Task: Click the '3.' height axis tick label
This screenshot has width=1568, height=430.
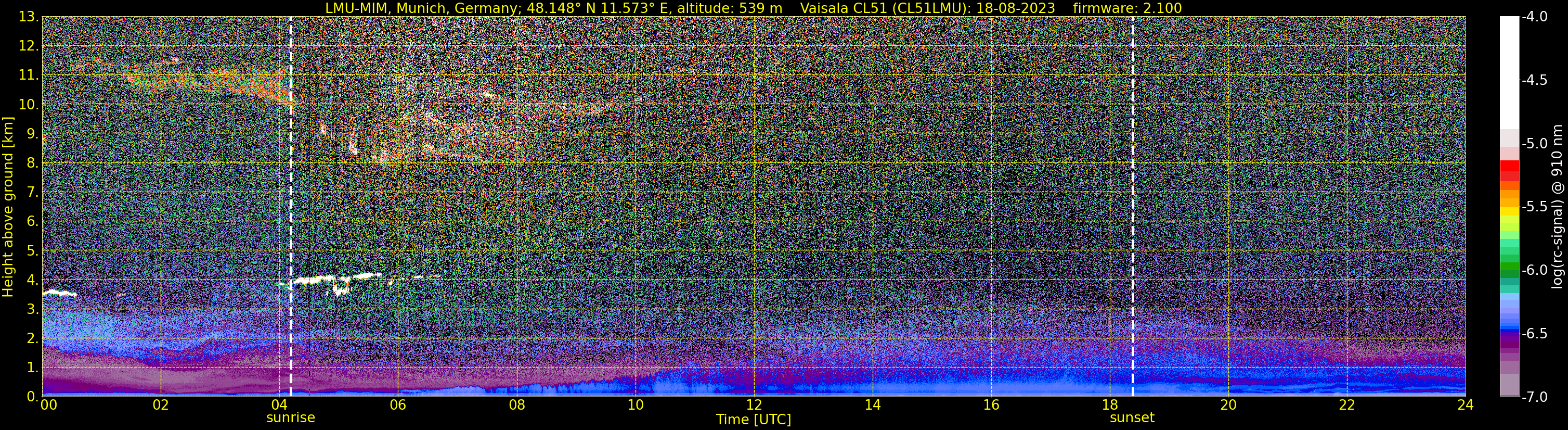Action: tap(32, 309)
